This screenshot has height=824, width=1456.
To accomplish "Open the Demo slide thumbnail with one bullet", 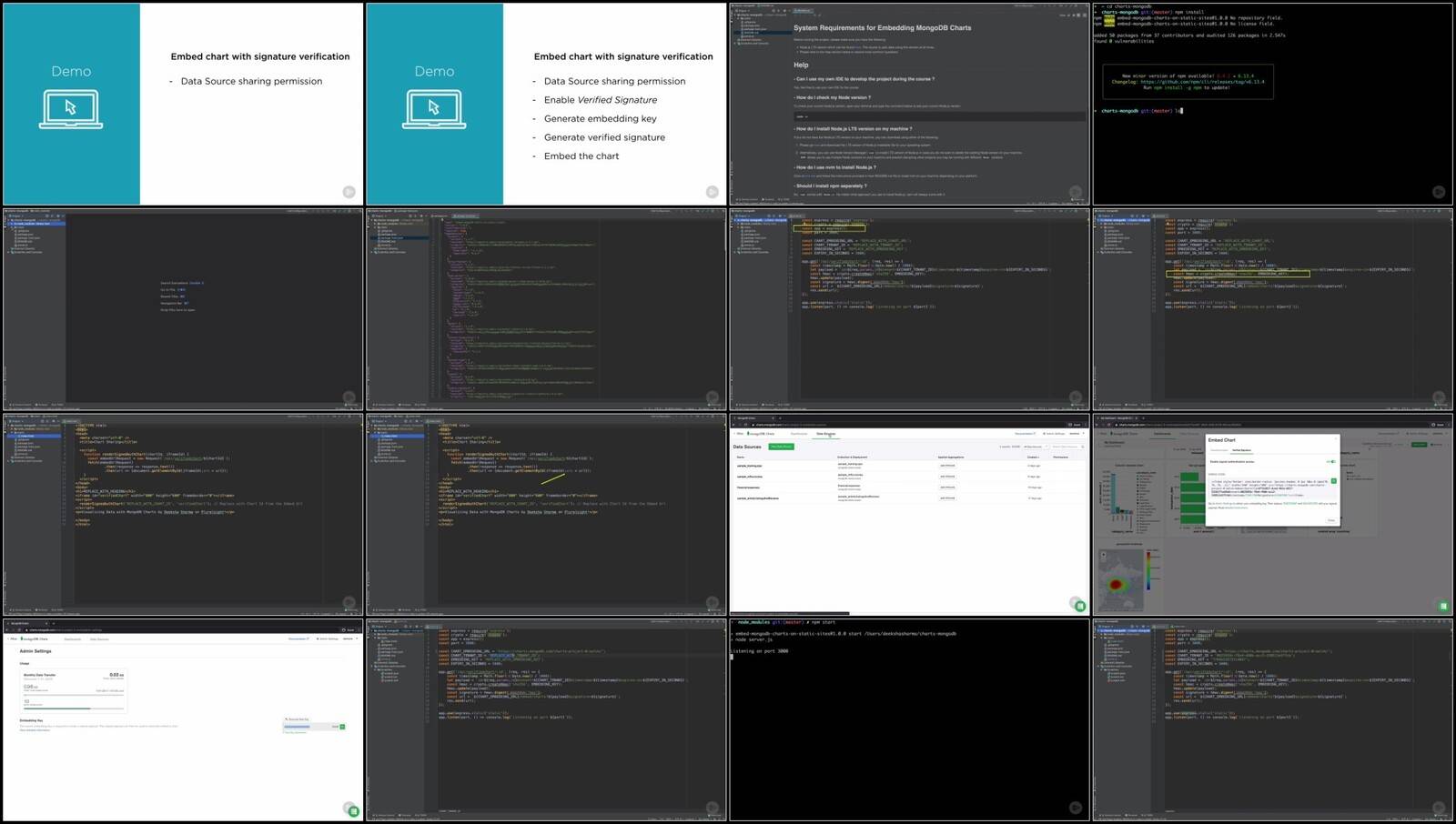I will pyautogui.click(x=183, y=103).
